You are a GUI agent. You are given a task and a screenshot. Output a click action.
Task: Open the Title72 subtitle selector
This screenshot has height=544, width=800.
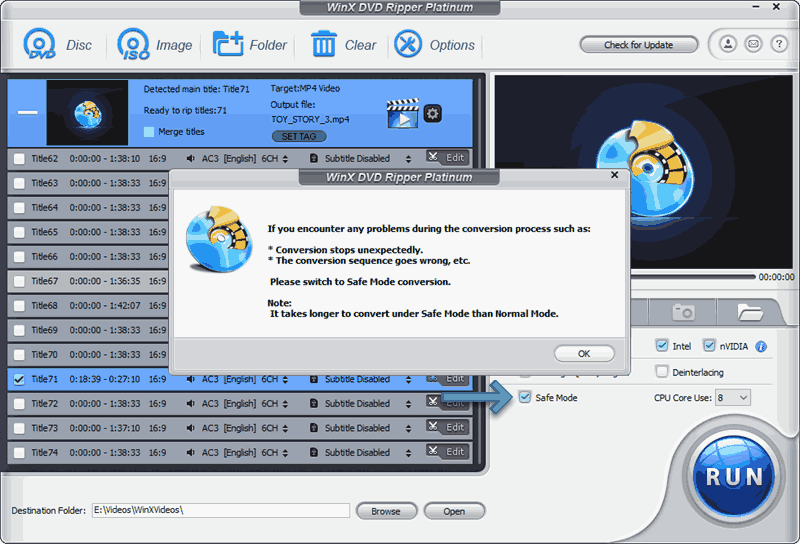(x=408, y=404)
